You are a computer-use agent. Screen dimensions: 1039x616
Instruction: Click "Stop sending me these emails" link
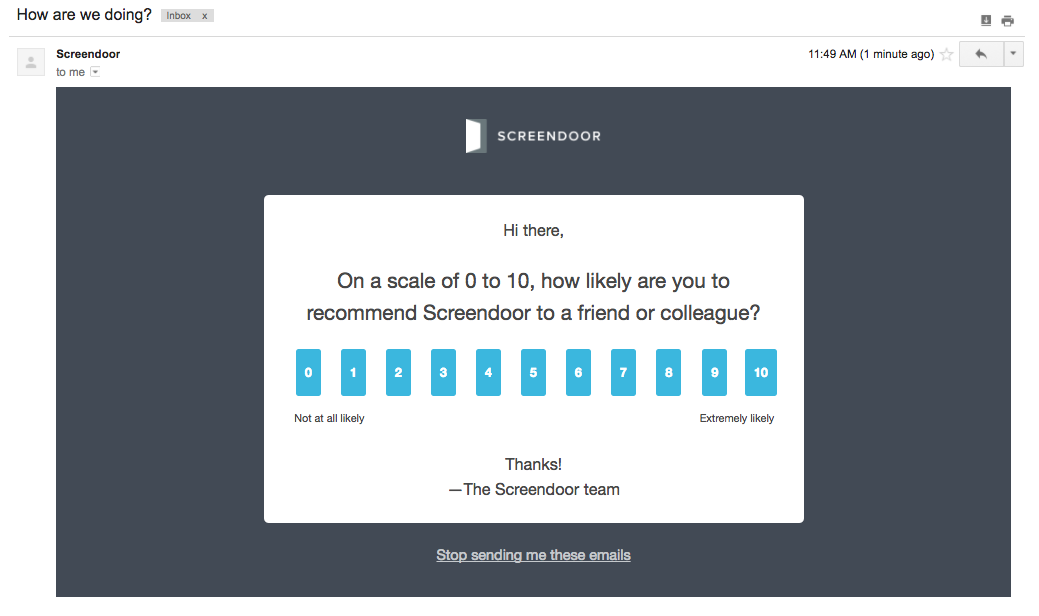[533, 555]
